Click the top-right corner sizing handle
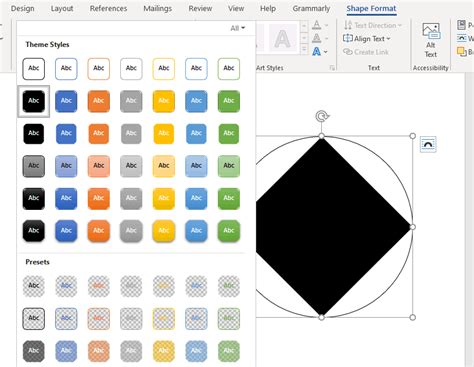The width and height of the screenshot is (474, 367). [x=413, y=136]
